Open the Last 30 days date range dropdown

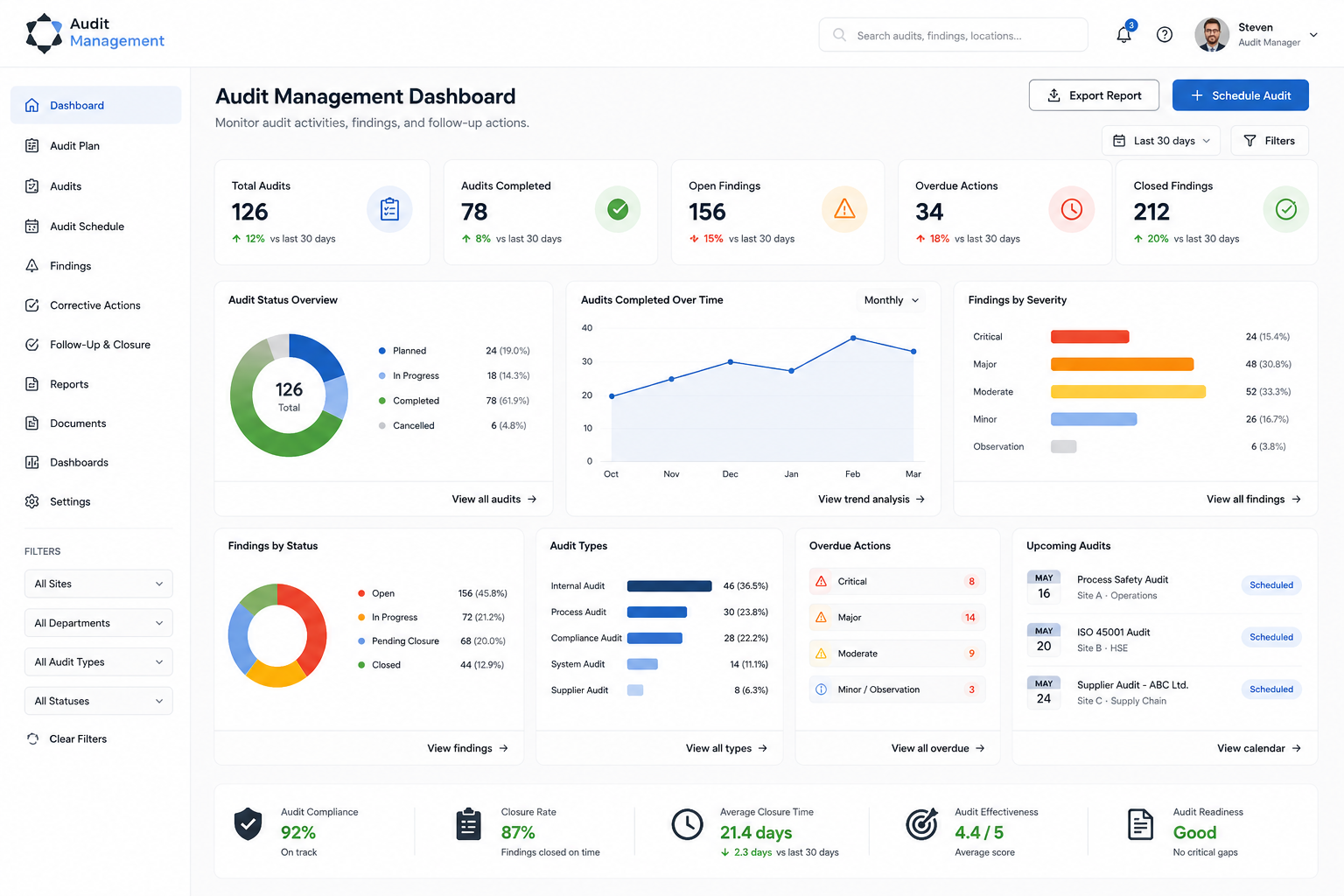(1162, 141)
